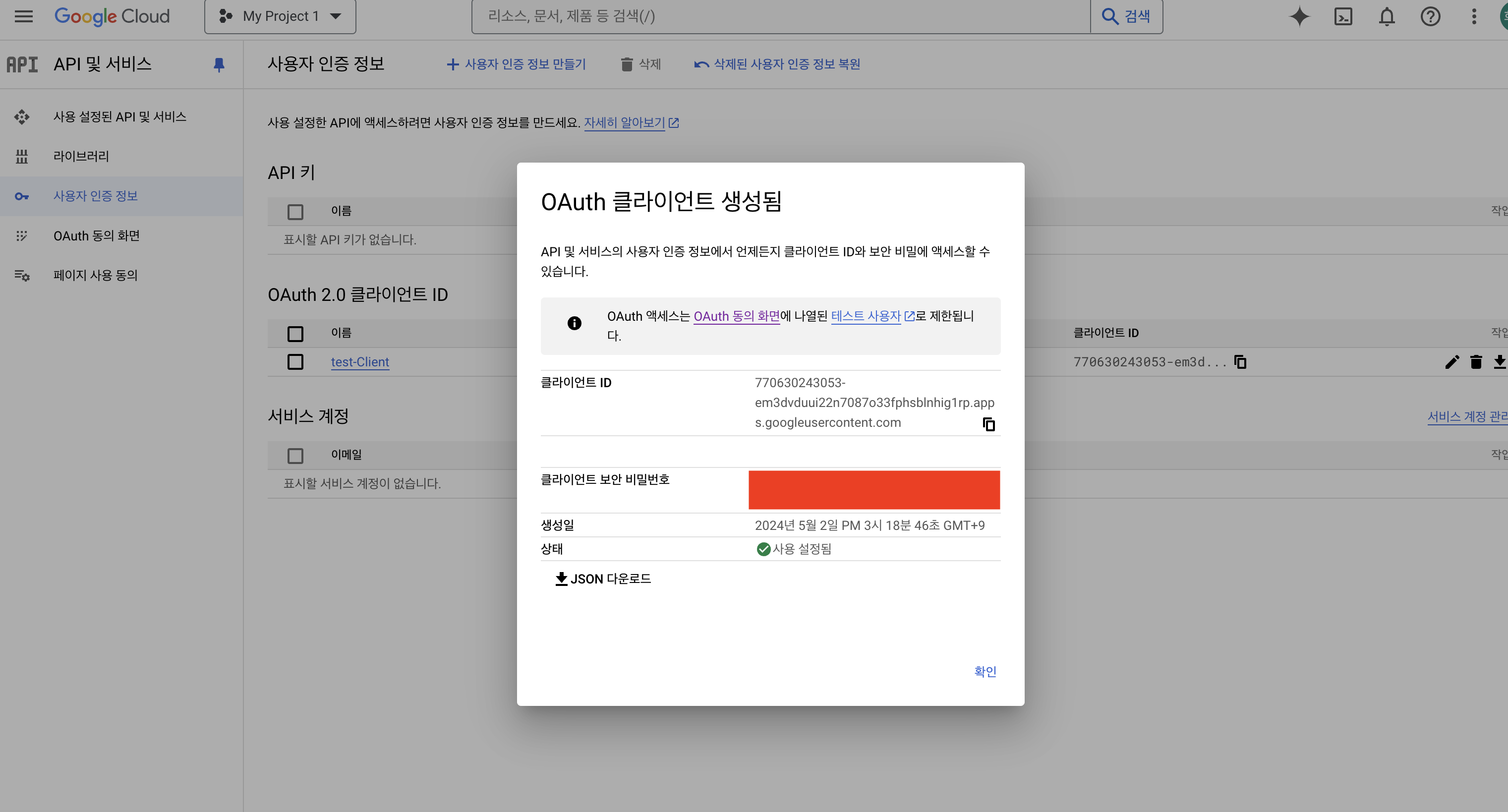Screen dimensions: 1508x812
Task: Click the pin icon beside API 및 서비스
Action: (219, 64)
